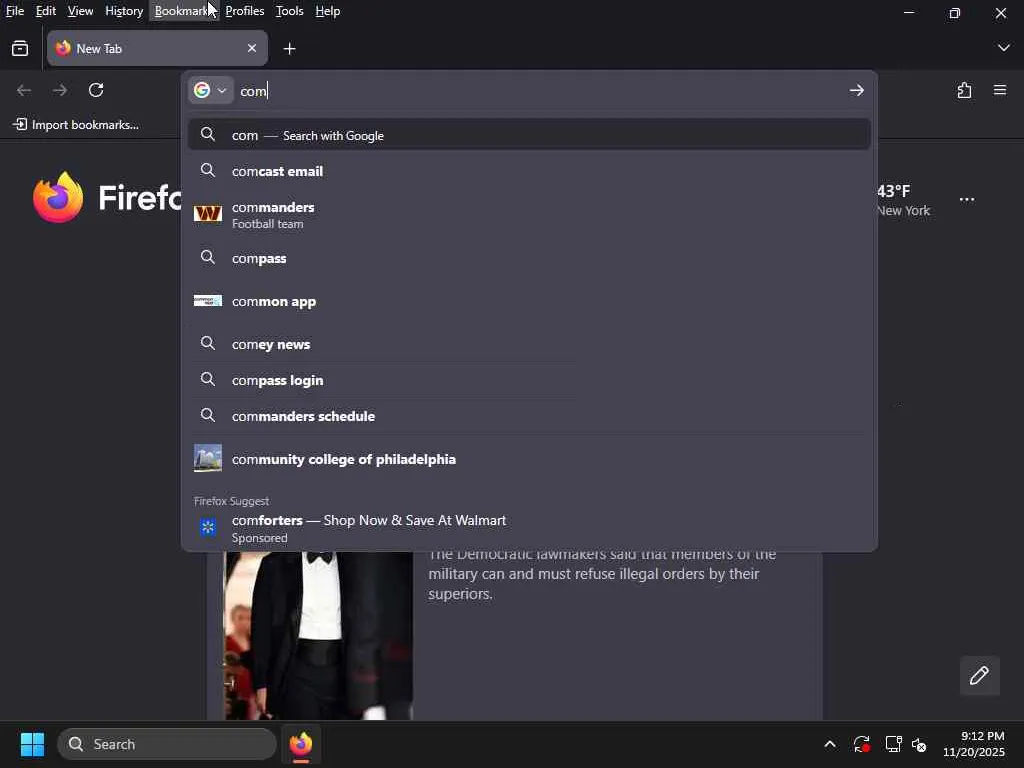Click the 43°F New York weather widget

tap(903, 200)
